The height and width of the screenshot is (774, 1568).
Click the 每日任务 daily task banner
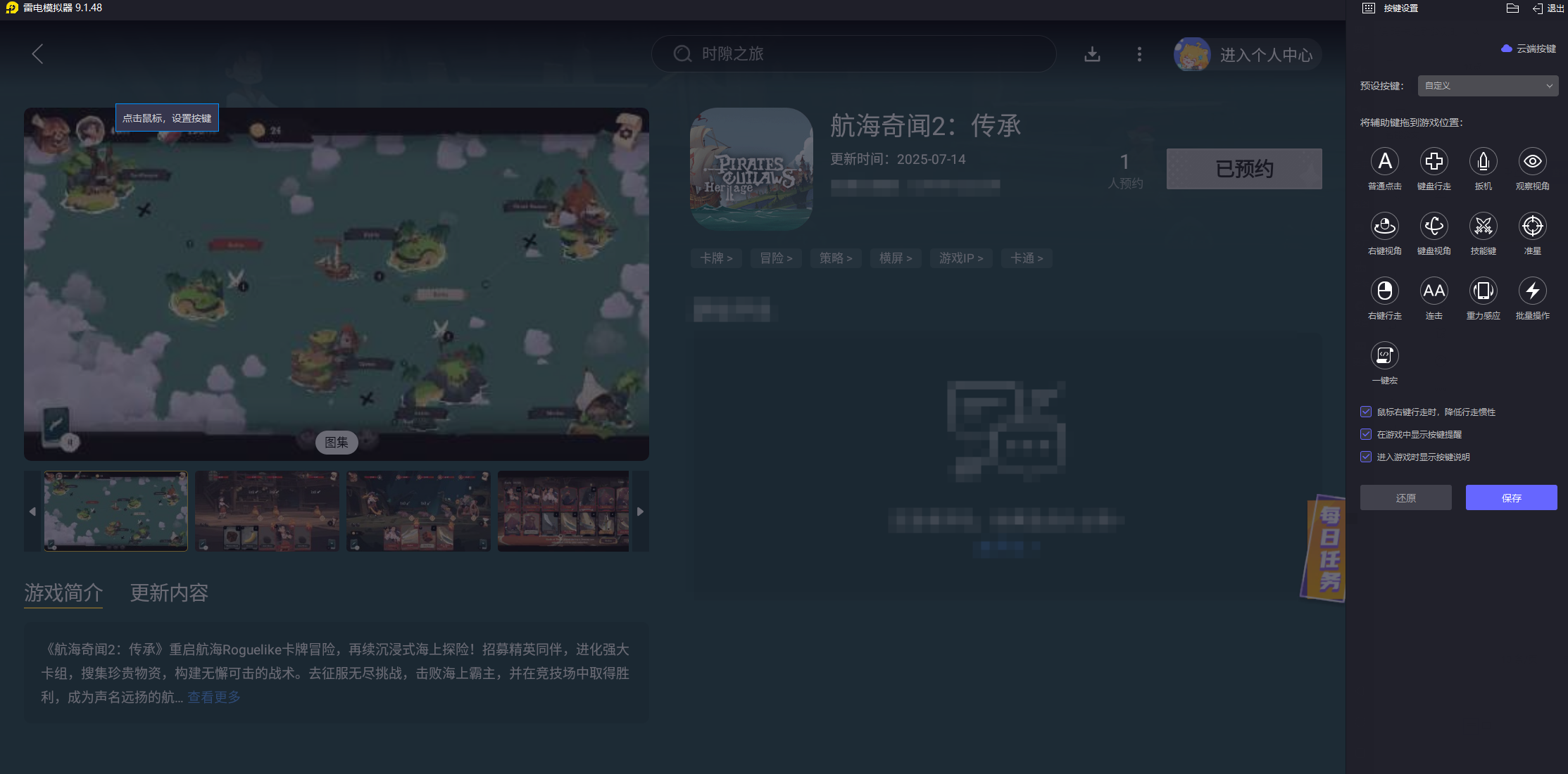[1323, 549]
